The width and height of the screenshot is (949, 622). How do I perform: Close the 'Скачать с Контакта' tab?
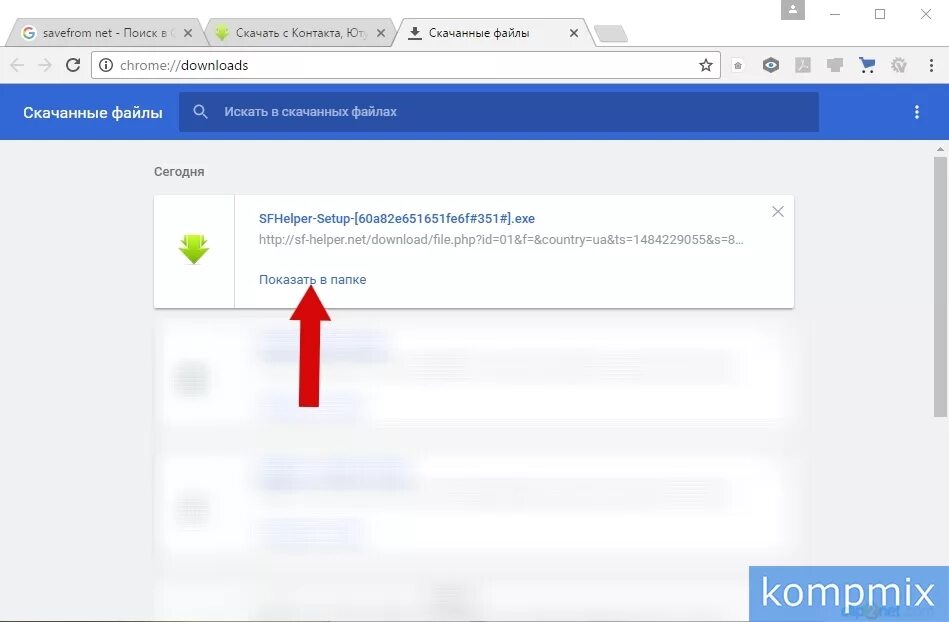[381, 33]
